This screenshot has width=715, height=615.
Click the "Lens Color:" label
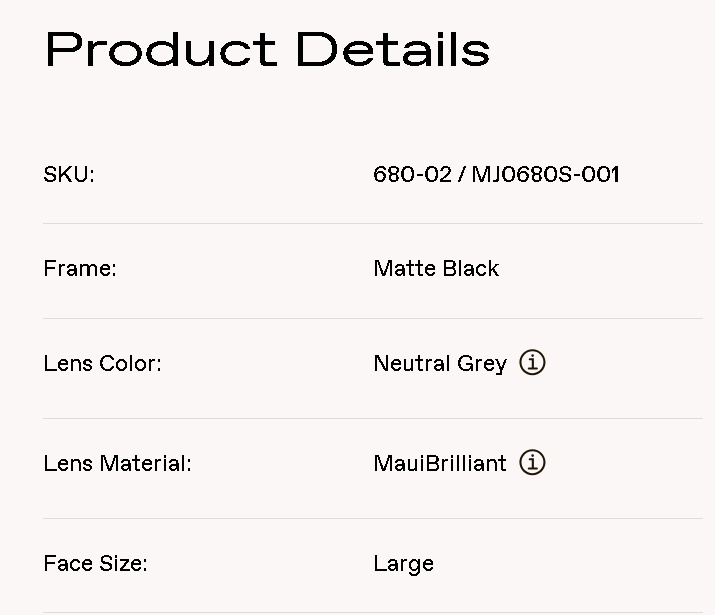(x=102, y=363)
